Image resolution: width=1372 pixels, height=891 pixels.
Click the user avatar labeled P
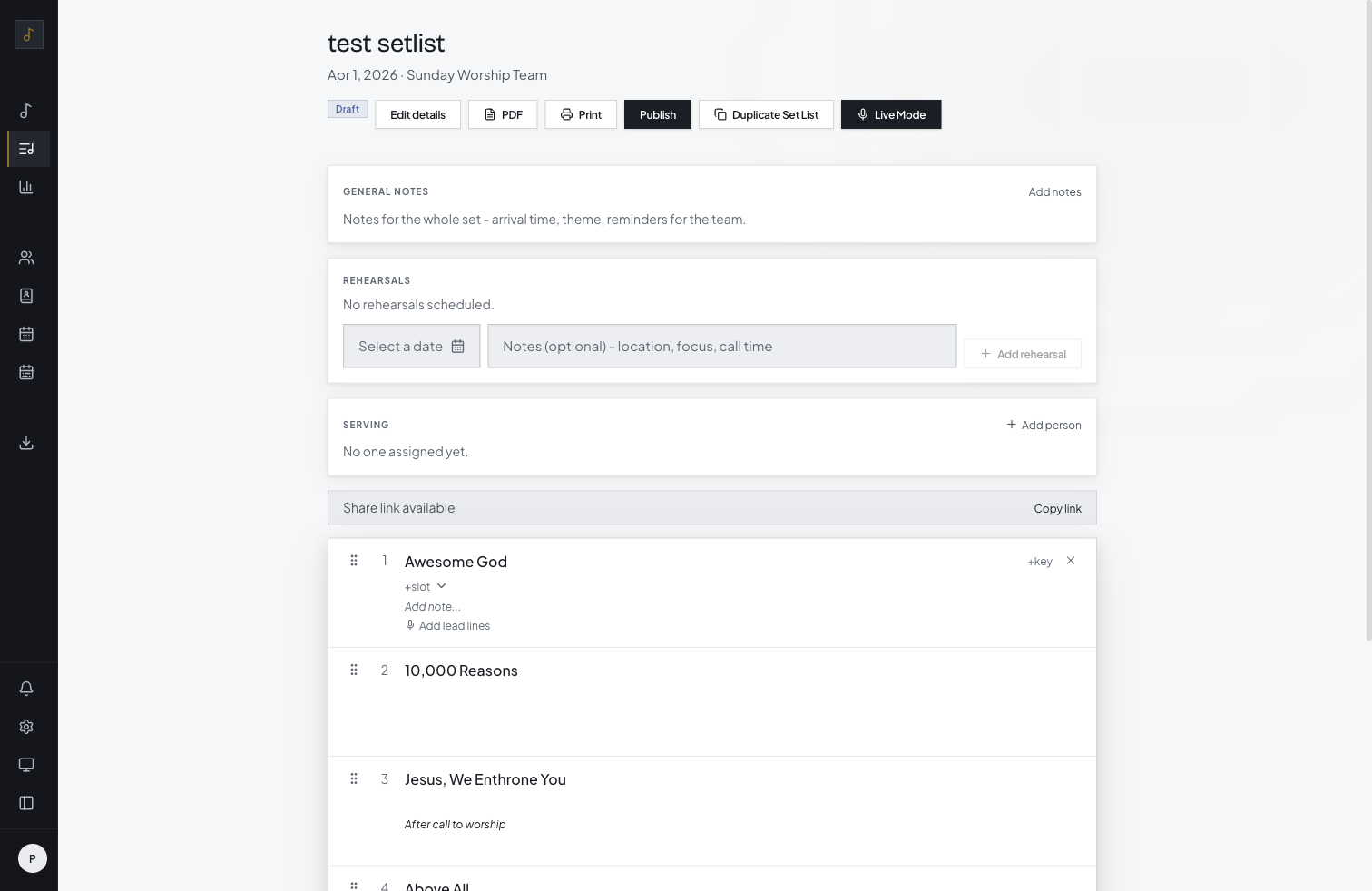click(x=33, y=858)
